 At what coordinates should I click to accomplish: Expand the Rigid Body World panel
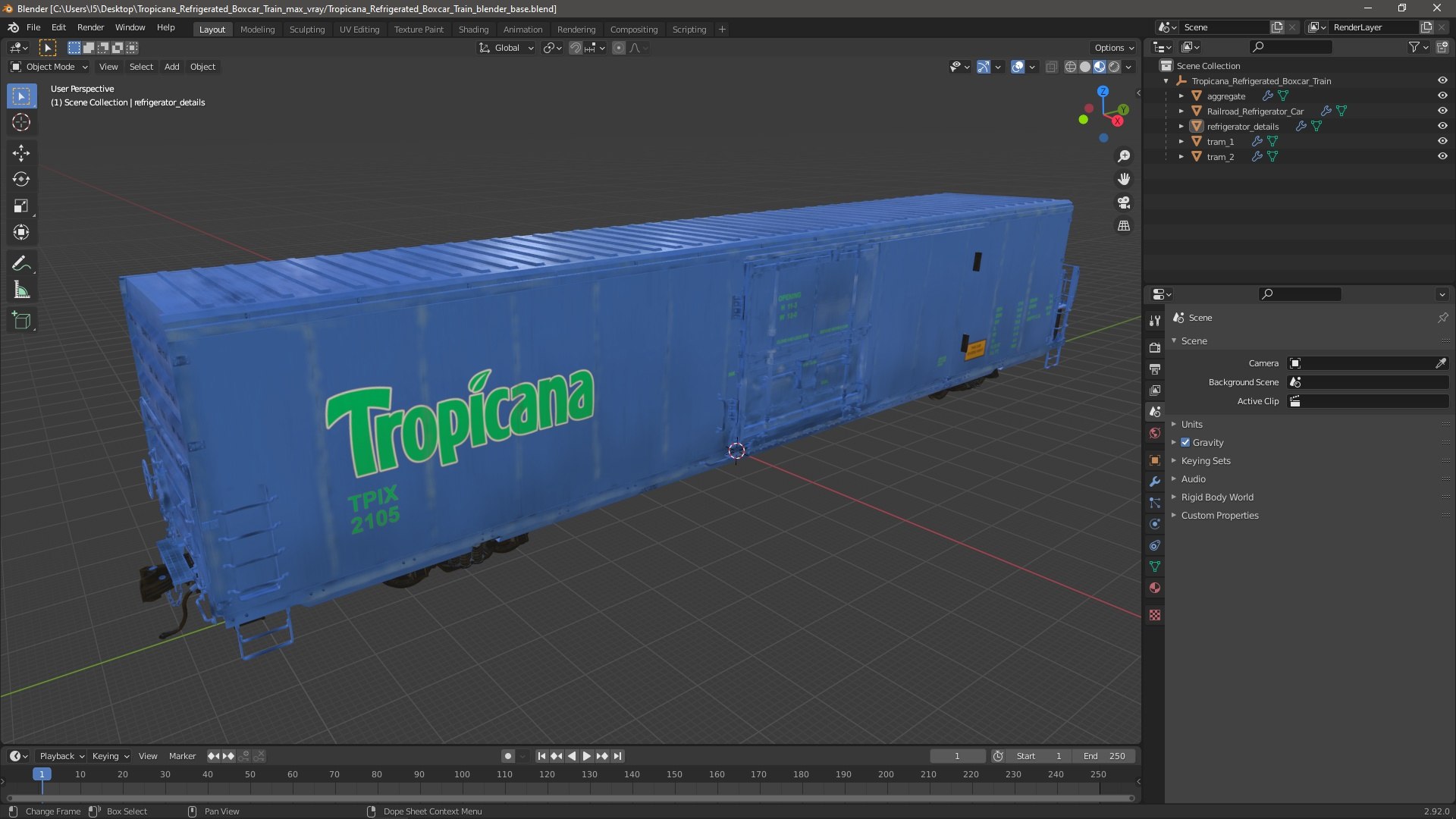point(1216,497)
